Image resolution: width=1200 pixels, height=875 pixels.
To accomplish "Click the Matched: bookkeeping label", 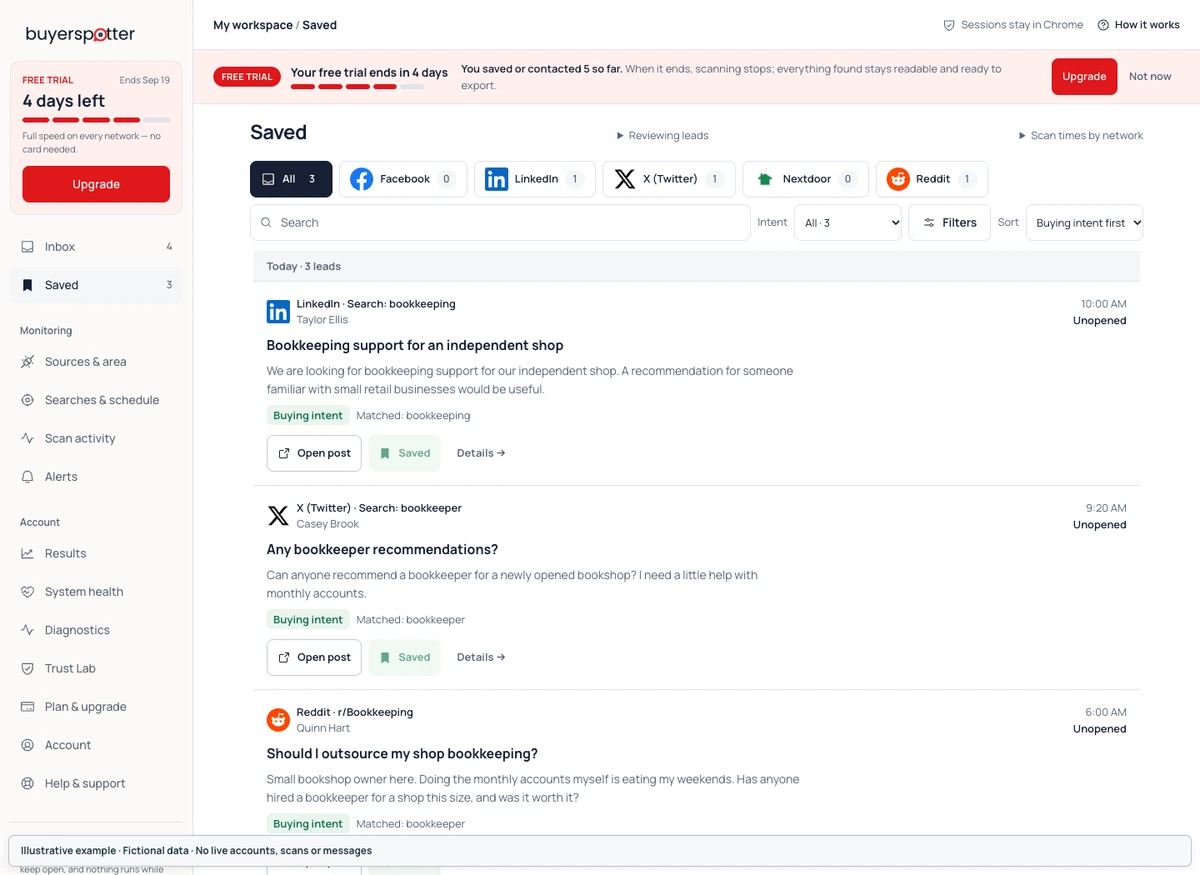I will click(413, 416).
